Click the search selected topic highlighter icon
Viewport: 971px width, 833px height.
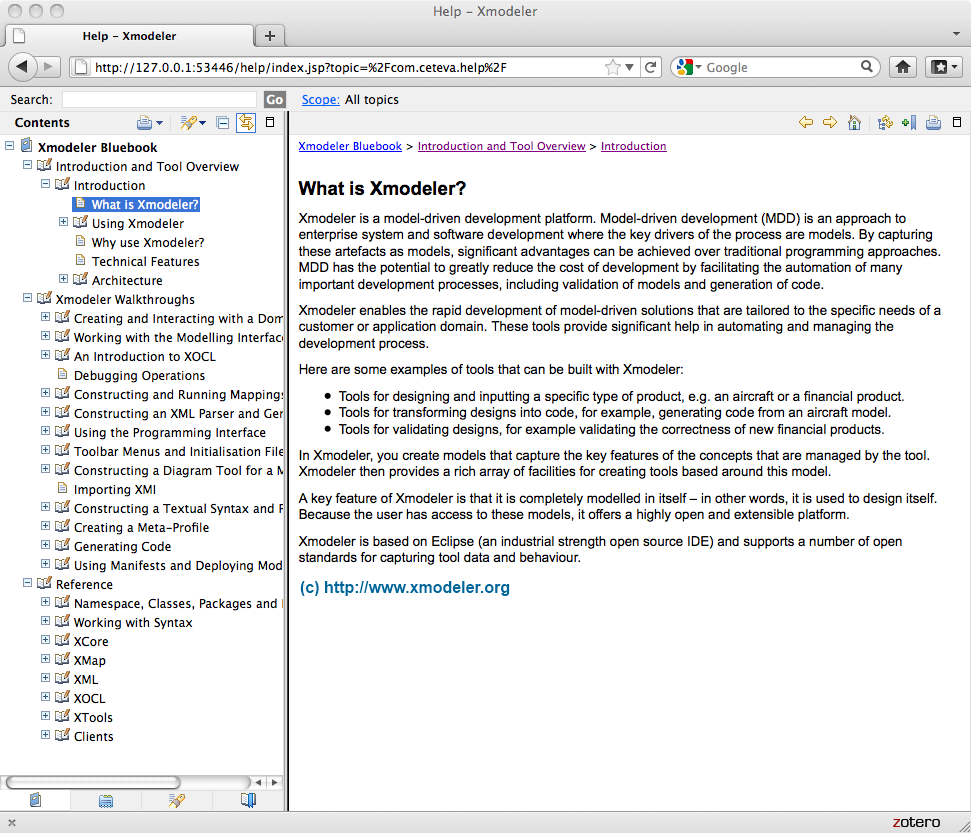[188, 123]
